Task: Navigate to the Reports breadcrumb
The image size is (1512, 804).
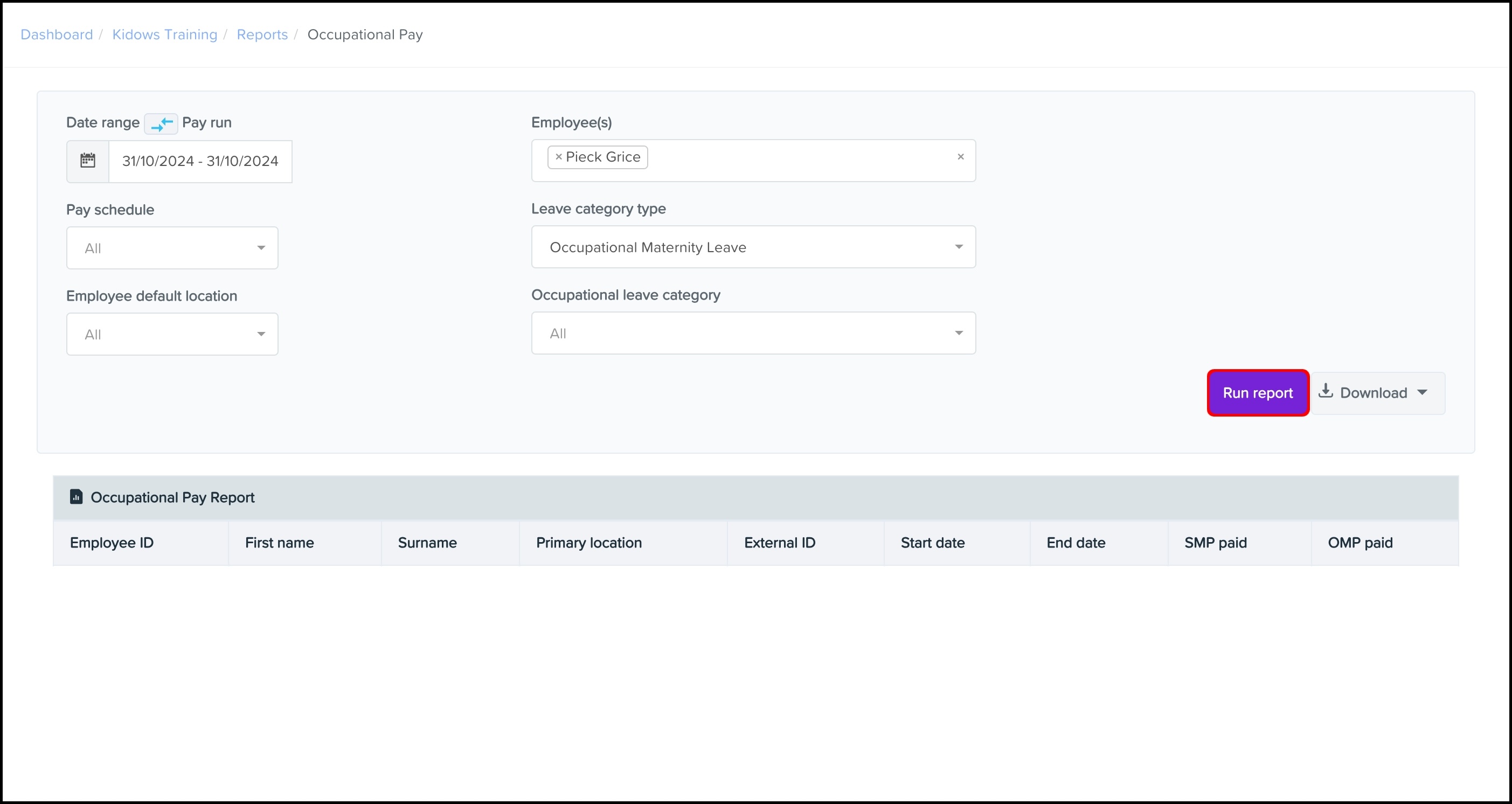Action: (x=262, y=34)
